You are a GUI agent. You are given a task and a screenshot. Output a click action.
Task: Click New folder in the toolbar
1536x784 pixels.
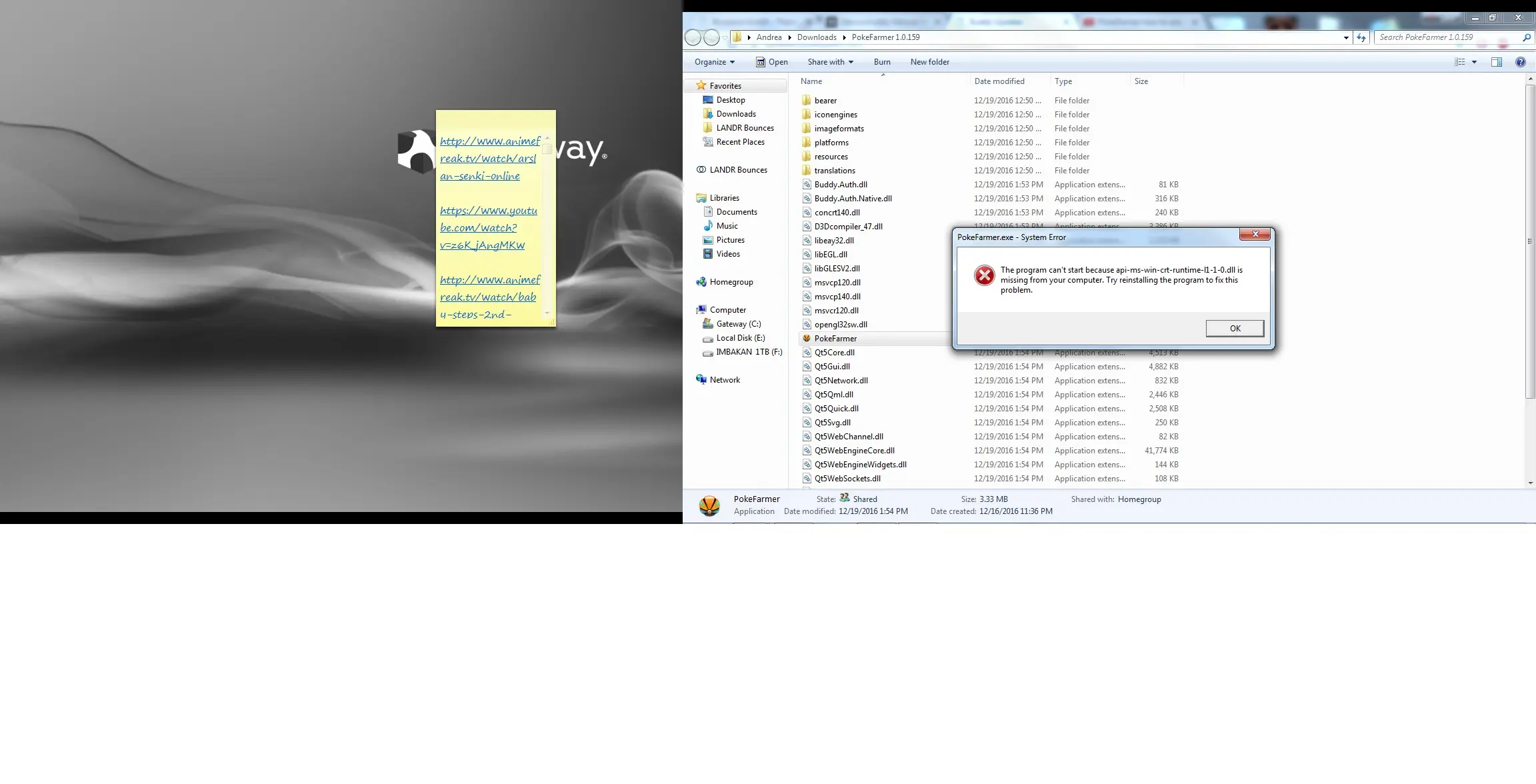click(x=929, y=62)
